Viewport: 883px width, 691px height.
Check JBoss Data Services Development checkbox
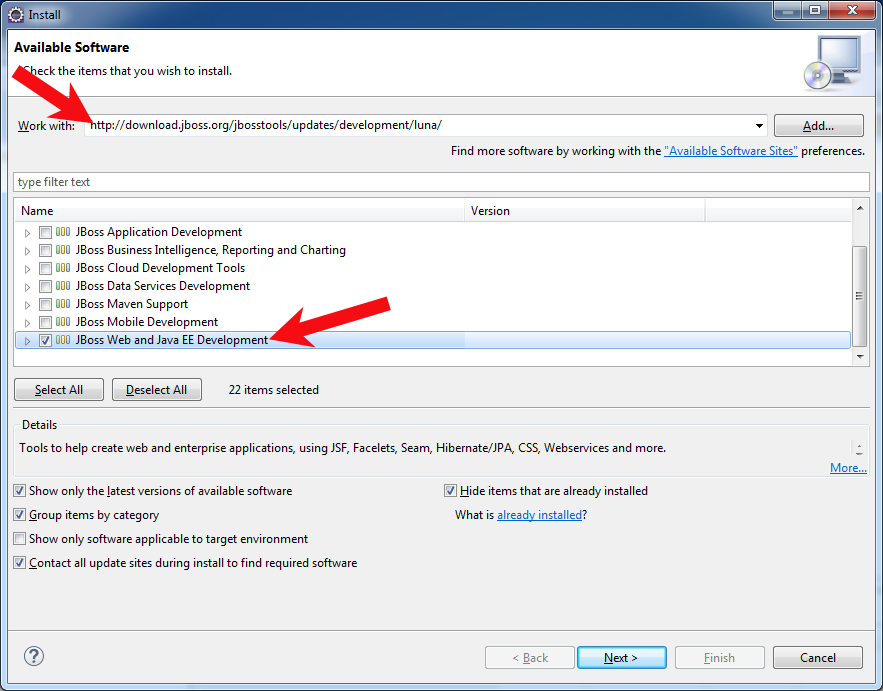pos(46,286)
